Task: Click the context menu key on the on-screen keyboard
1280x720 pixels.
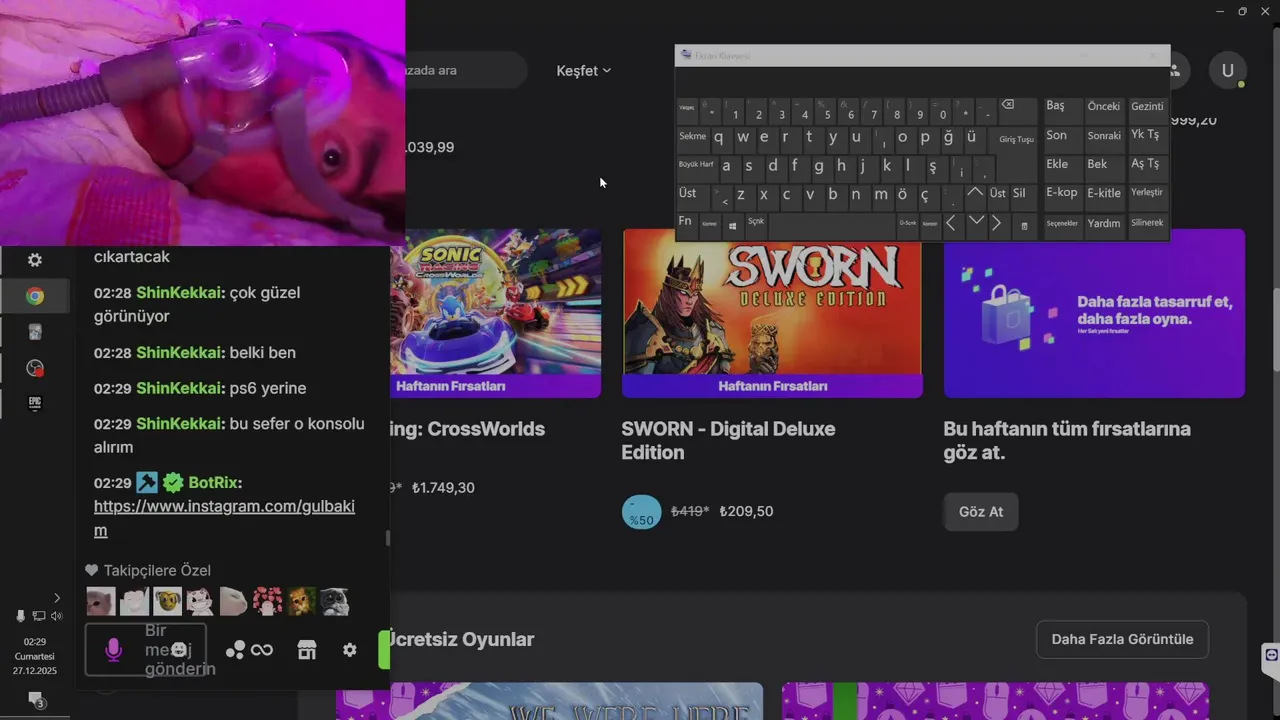Action: [1024, 226]
